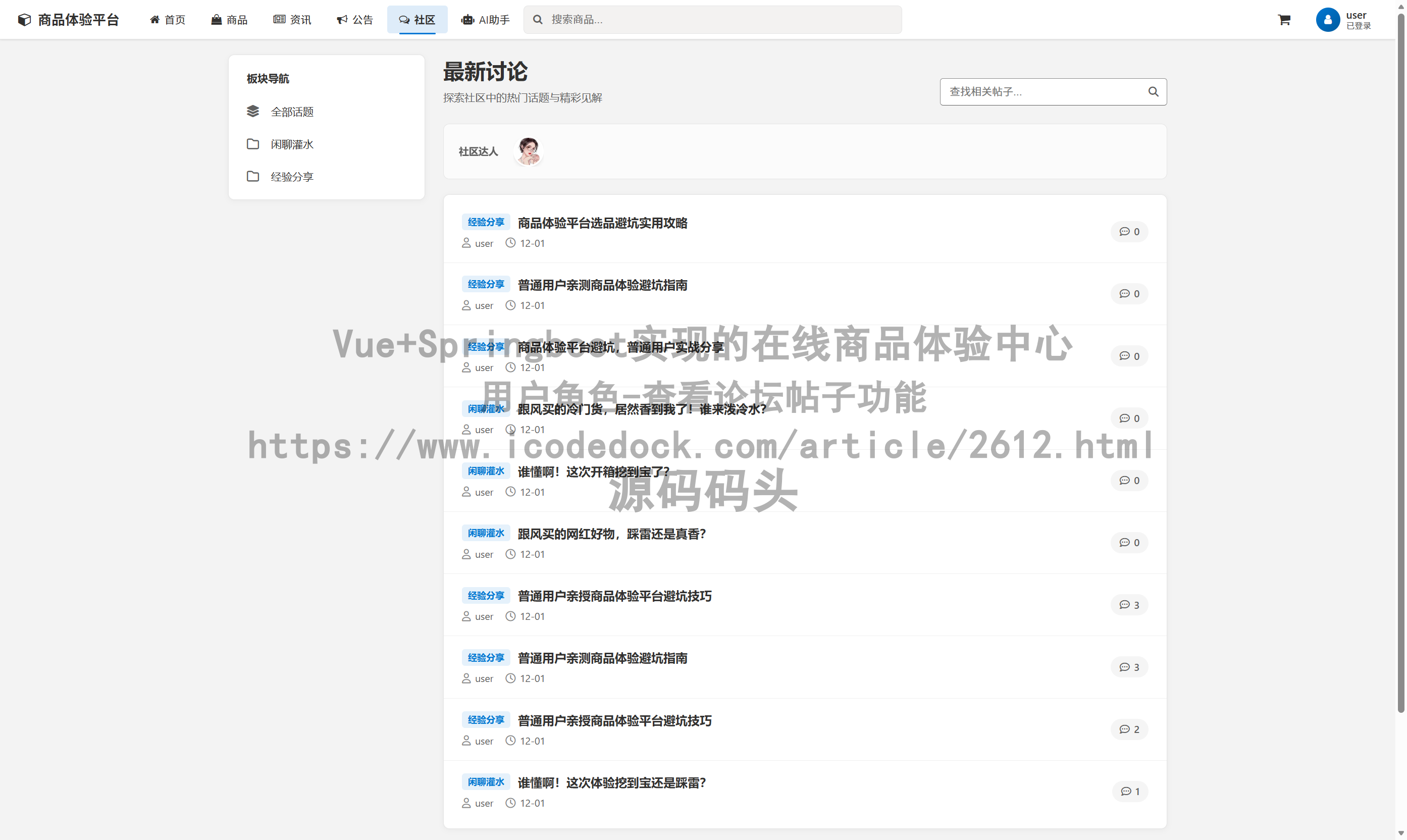Click the page vertical scrollbar
Screen dimensions: 1407x840
pyautogui.click(x=1401, y=362)
